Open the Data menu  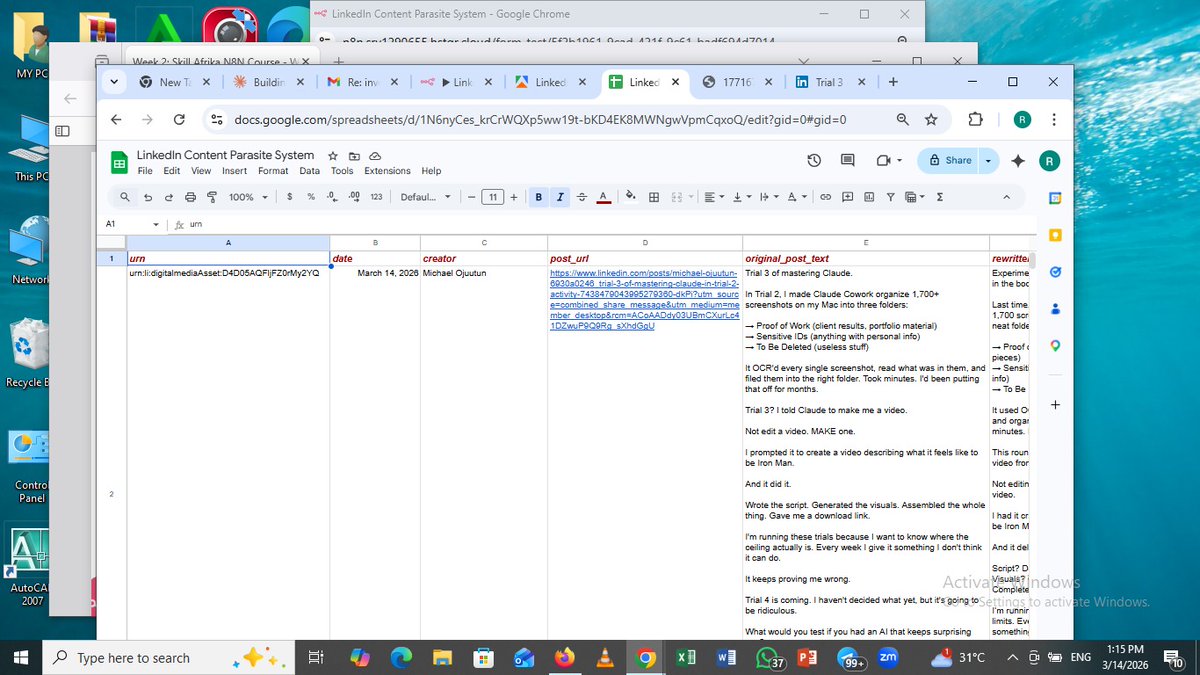tap(310, 171)
